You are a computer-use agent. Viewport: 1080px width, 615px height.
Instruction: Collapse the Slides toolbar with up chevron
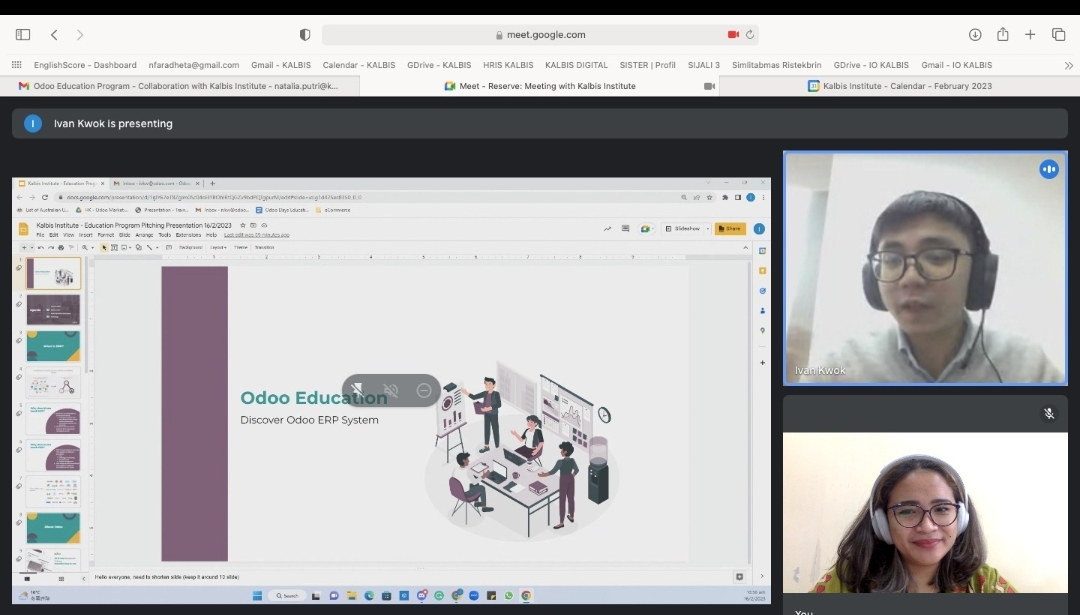[745, 247]
